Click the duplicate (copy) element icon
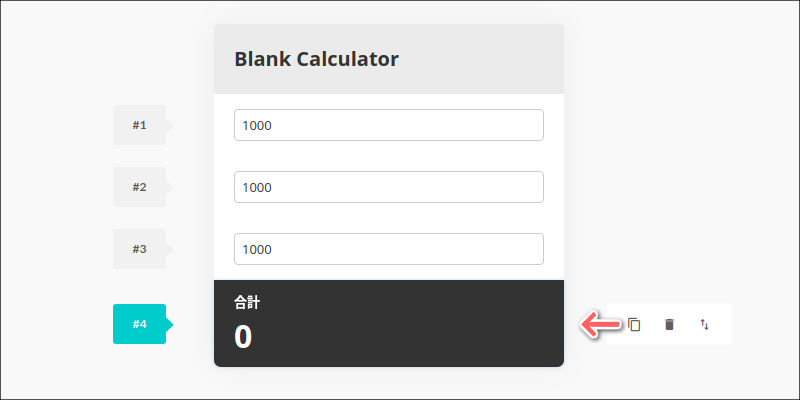This screenshot has height=400, width=800. pos(634,324)
